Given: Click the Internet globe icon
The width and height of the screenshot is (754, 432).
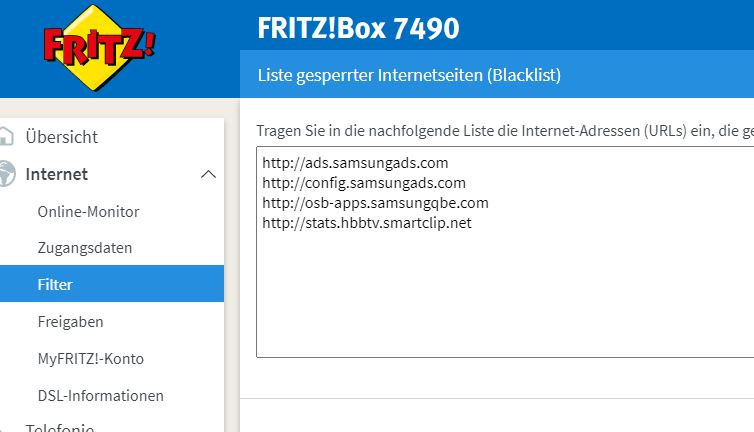Looking at the screenshot, I should click(7, 174).
